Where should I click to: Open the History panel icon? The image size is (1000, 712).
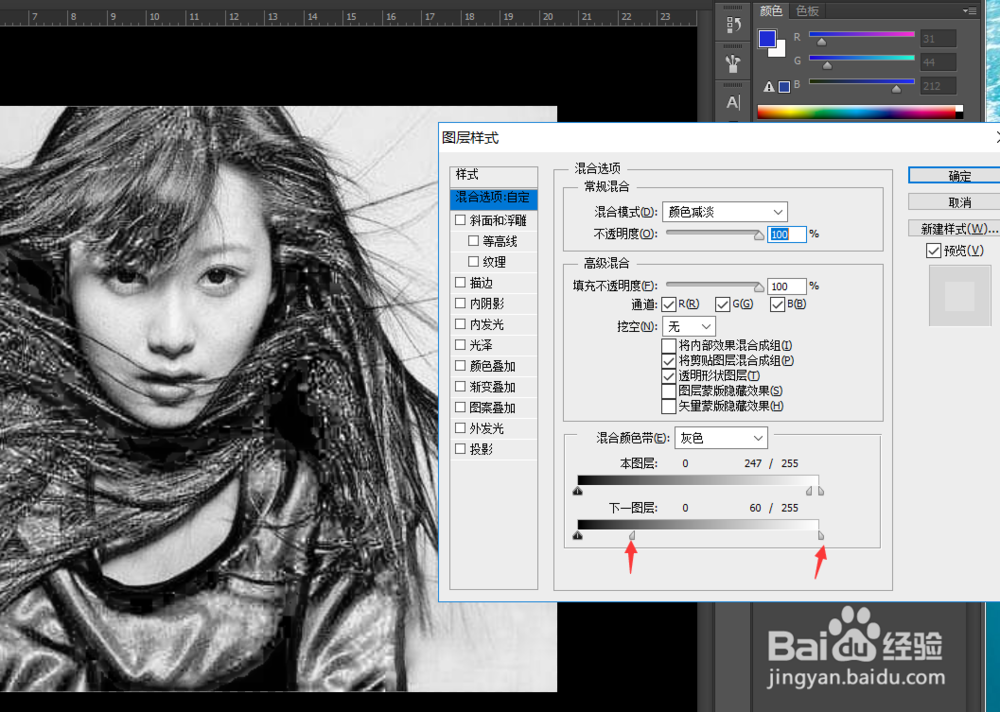[733, 25]
